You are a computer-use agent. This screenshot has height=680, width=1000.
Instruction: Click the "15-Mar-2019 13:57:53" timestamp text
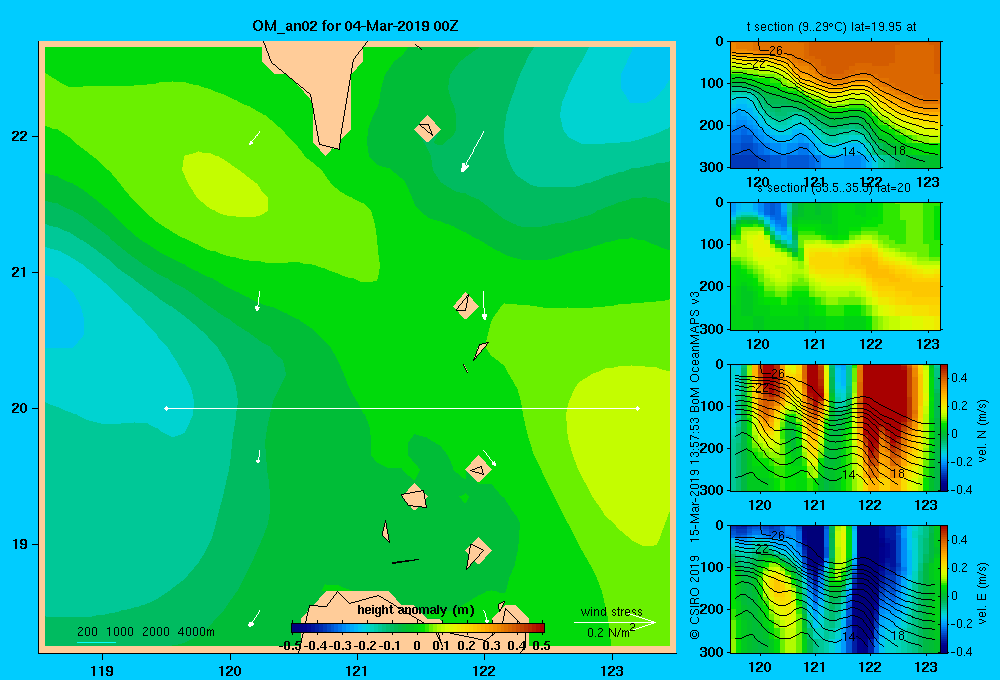tap(695, 475)
